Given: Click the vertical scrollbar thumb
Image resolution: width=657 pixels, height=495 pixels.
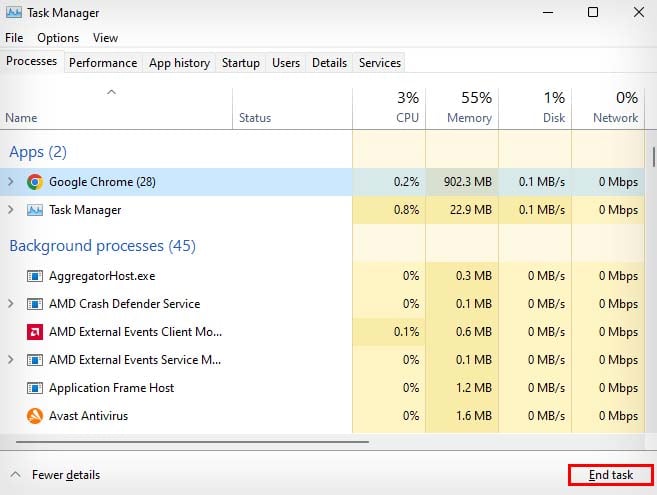Looking at the screenshot, I should point(653,157).
